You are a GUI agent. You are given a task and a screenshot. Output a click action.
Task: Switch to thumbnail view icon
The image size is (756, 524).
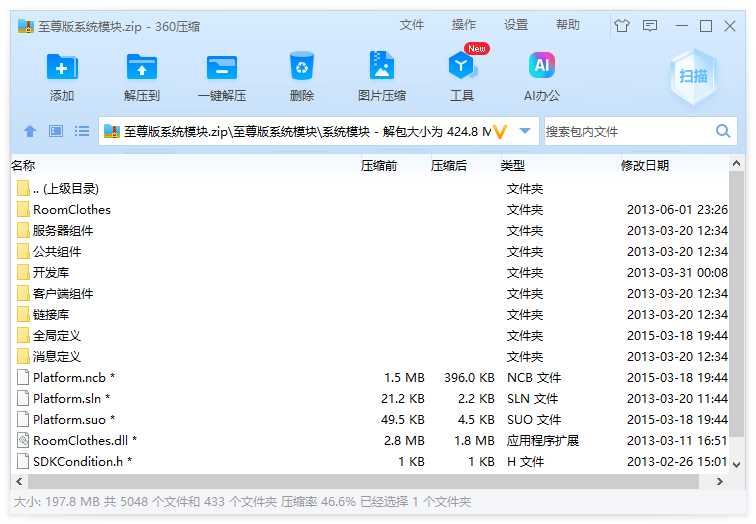(56, 131)
